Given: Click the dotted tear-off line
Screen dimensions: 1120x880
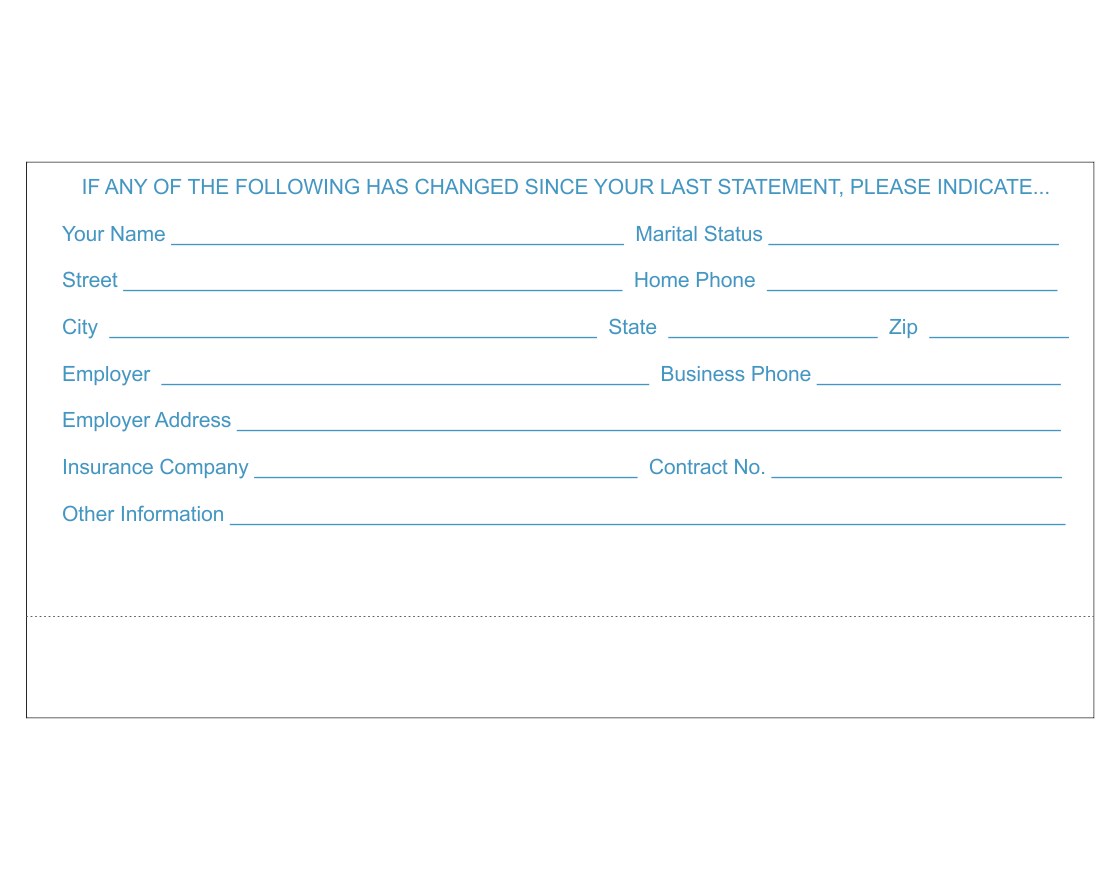Looking at the screenshot, I should tap(560, 616).
